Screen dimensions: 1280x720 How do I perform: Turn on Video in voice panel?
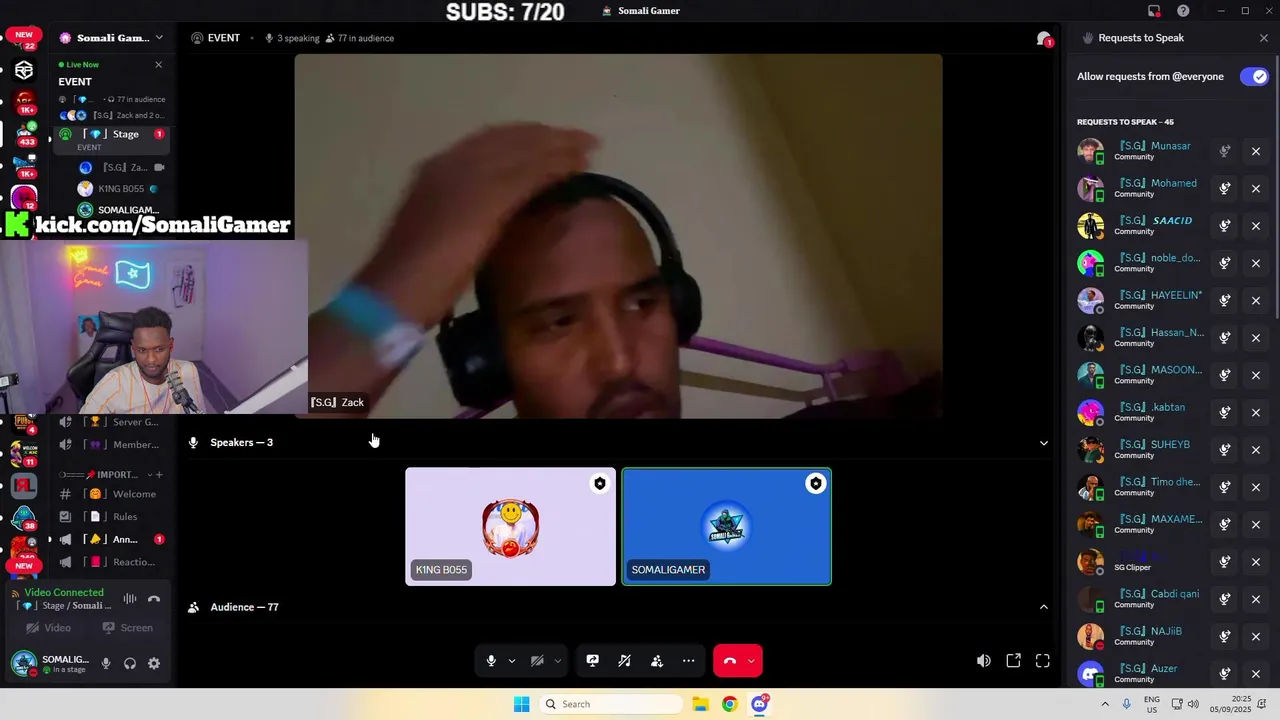(x=48, y=628)
